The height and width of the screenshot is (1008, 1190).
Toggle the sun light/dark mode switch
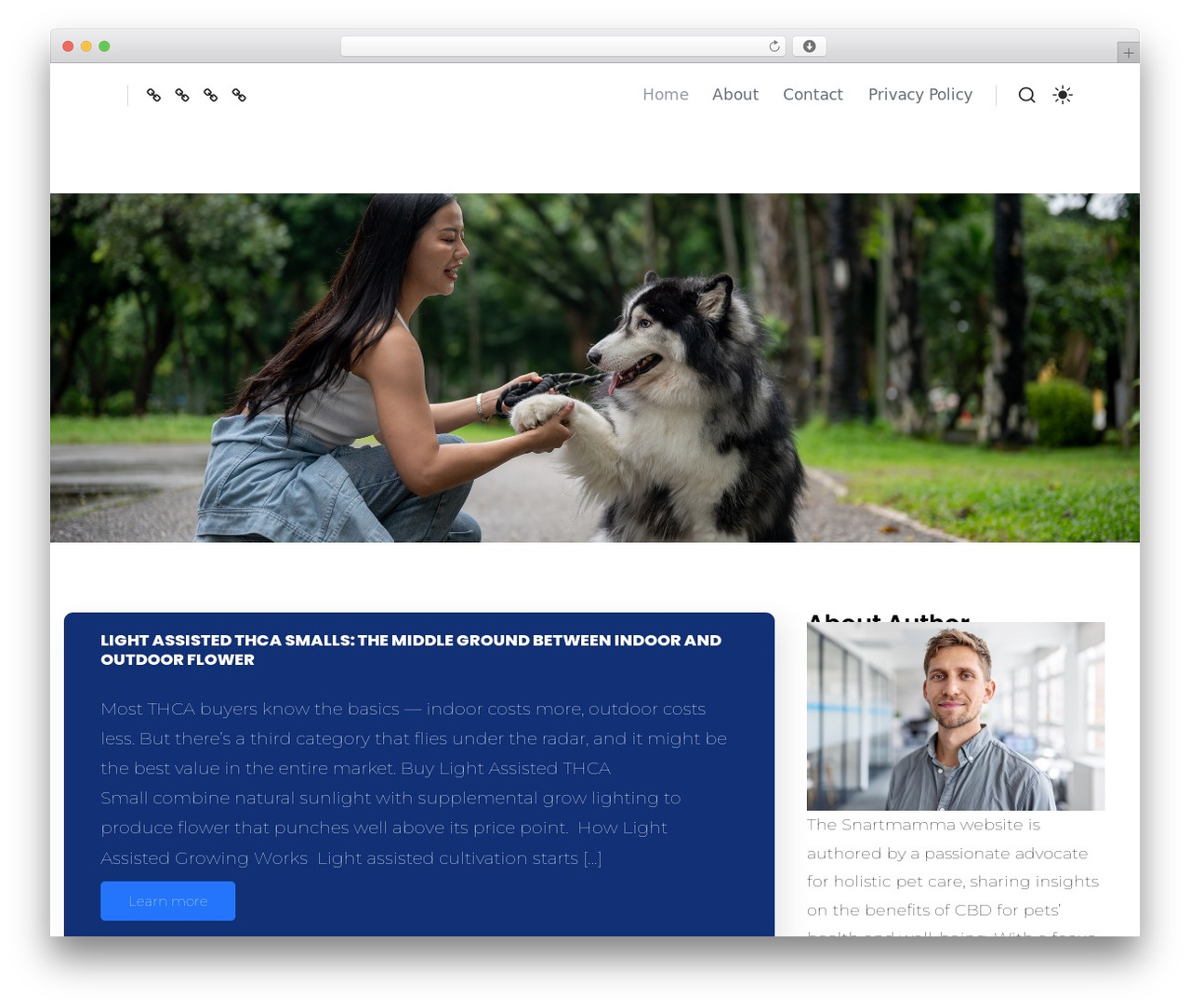(1063, 95)
